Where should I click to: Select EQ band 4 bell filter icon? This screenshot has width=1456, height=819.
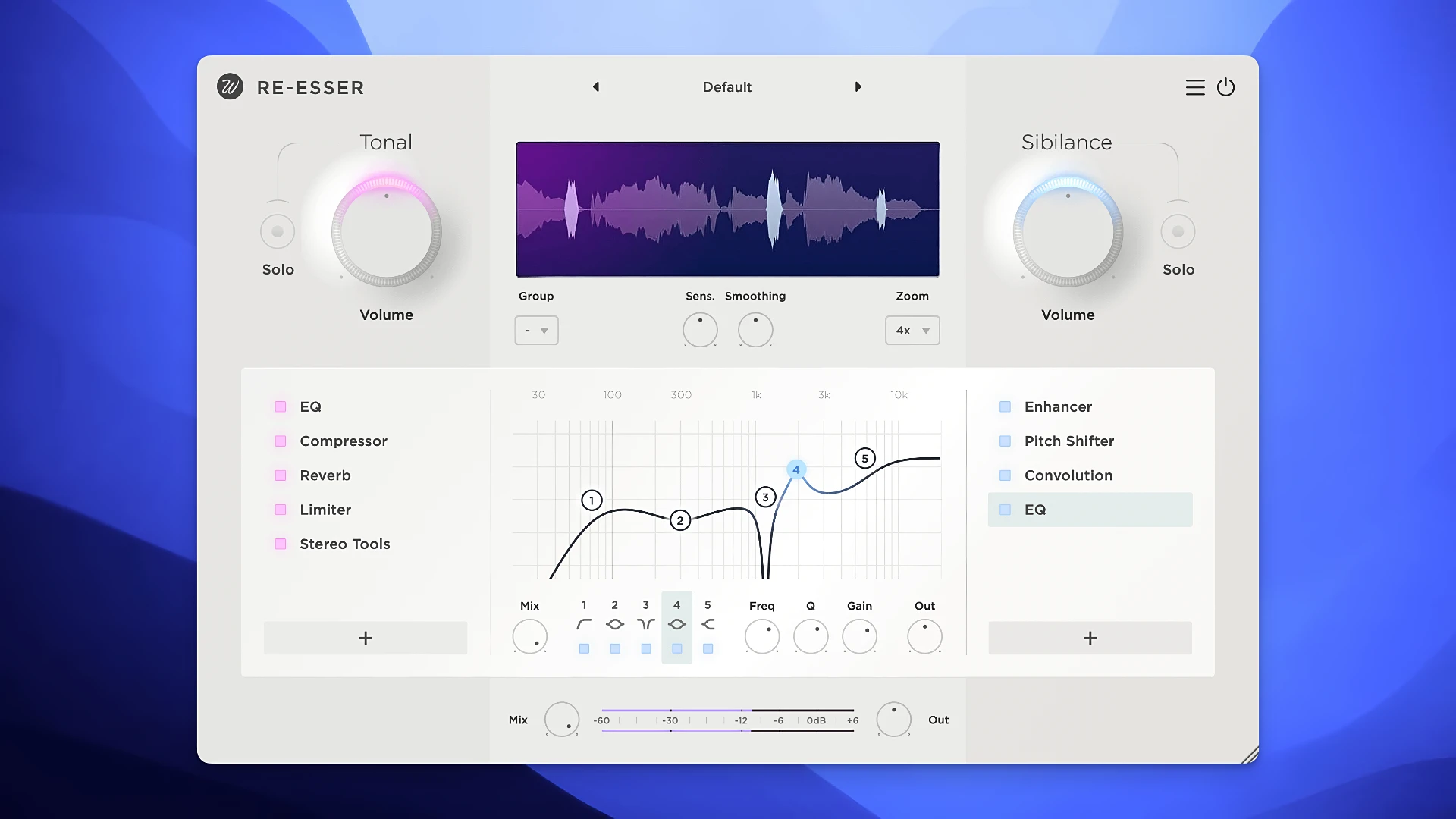click(677, 624)
